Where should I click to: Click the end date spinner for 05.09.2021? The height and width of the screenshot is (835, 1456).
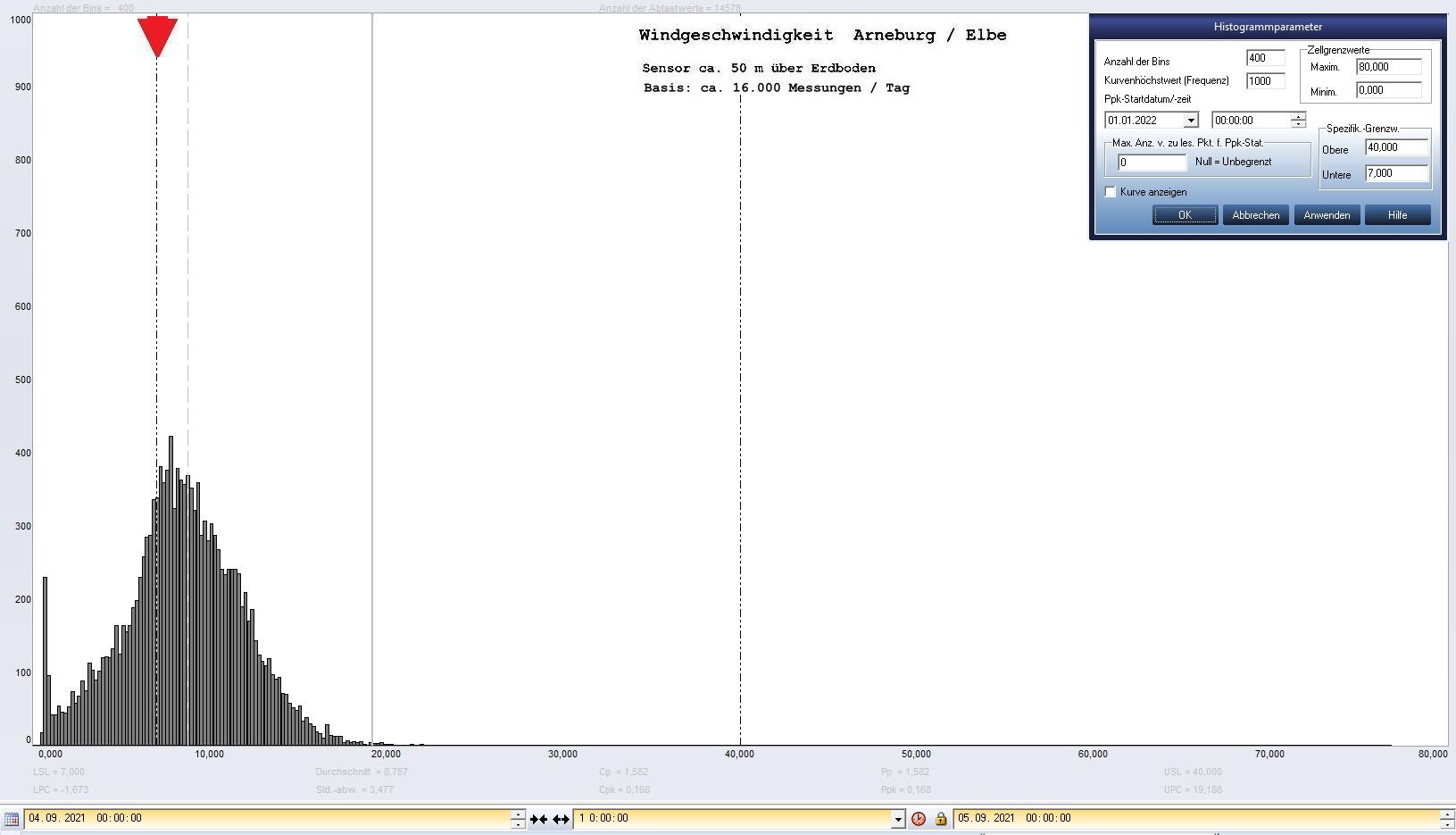point(1446,819)
